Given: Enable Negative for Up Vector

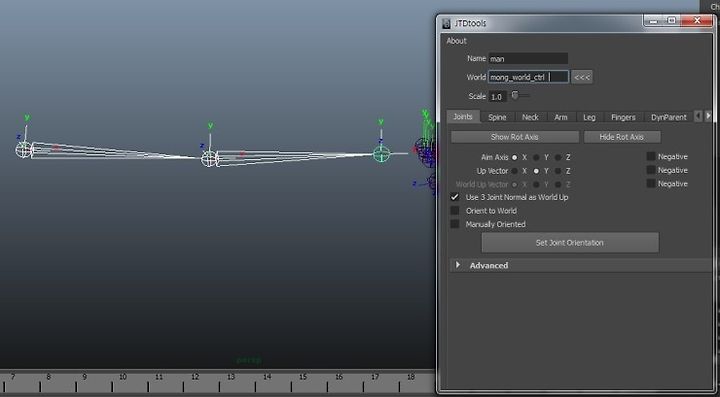Looking at the screenshot, I should (x=651, y=170).
